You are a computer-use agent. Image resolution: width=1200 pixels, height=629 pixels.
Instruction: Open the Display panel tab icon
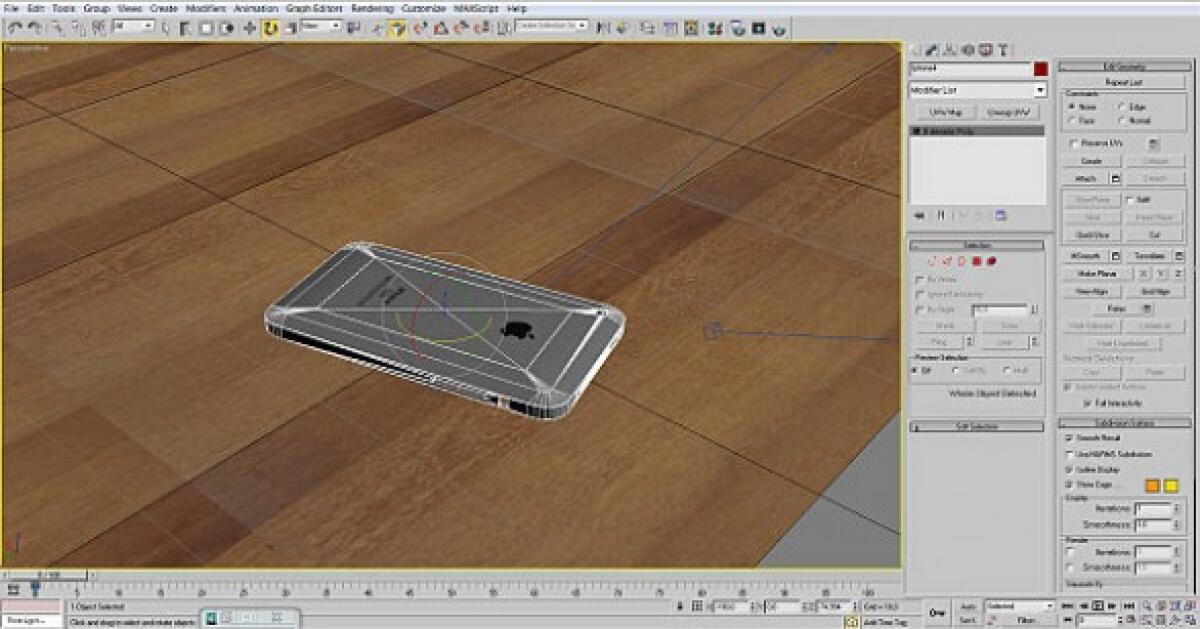click(985, 49)
